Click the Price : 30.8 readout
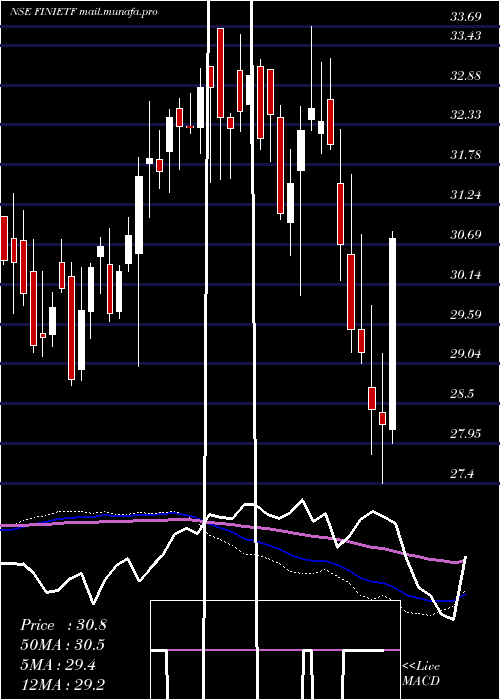The height and width of the screenshot is (700, 500). coord(63,625)
